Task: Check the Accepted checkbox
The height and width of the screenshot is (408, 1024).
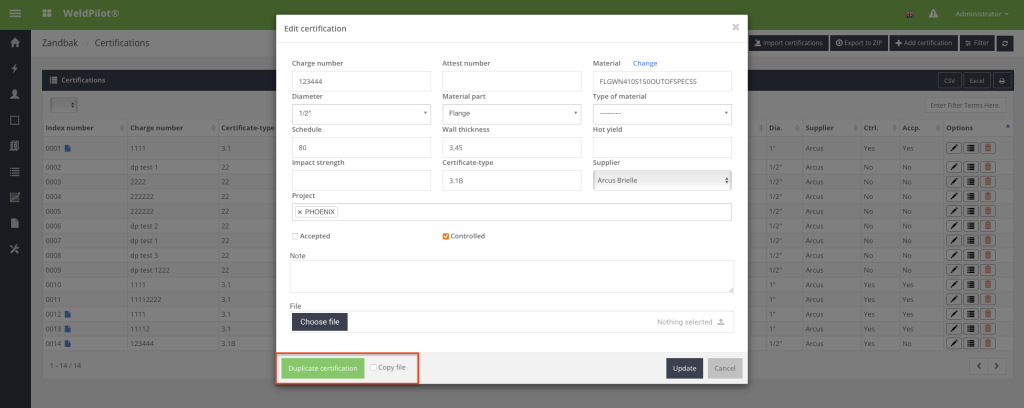Action: (x=295, y=236)
